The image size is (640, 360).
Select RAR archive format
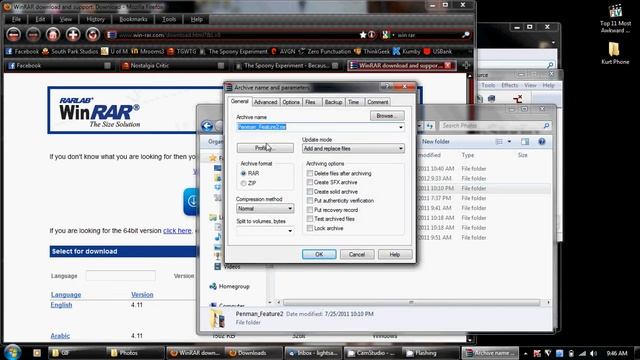point(243,173)
